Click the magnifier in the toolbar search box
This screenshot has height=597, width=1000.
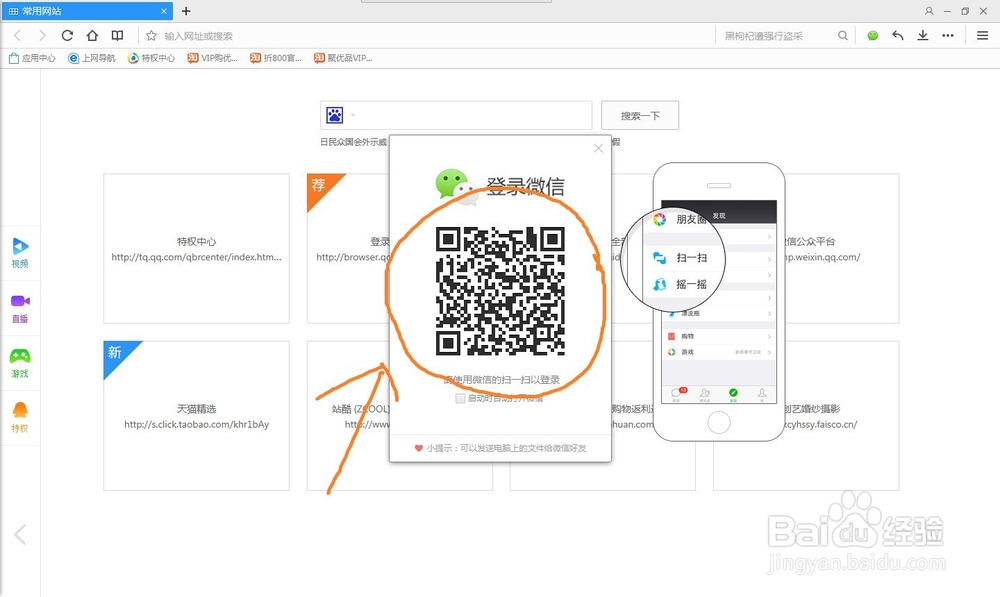pyautogui.click(x=842, y=36)
